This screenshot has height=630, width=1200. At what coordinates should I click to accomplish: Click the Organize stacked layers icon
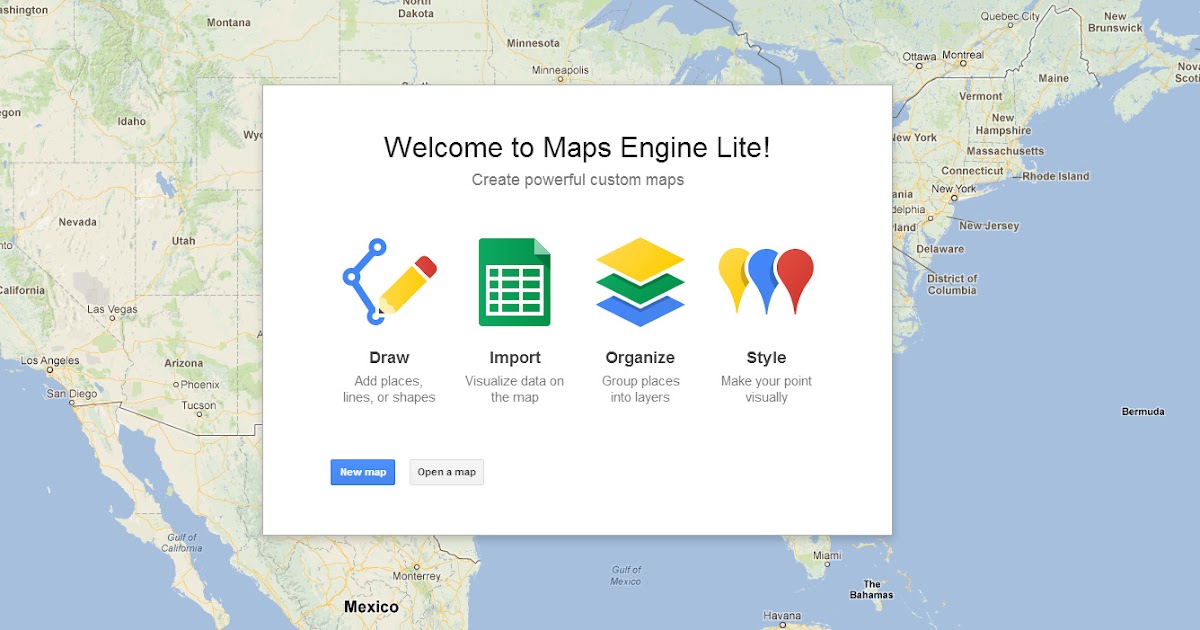click(x=640, y=283)
